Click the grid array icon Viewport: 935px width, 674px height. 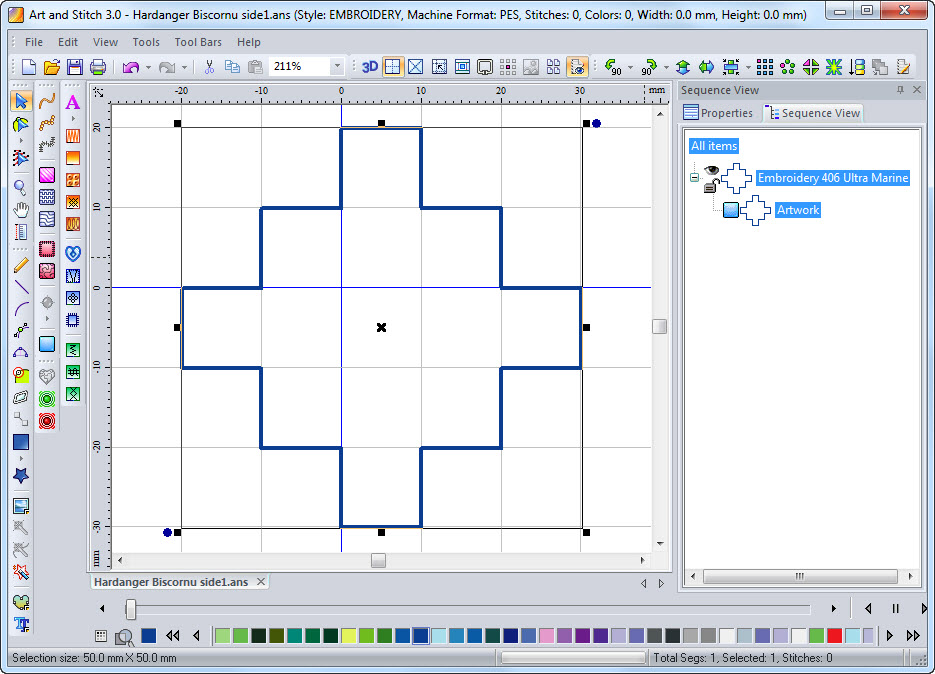764,67
